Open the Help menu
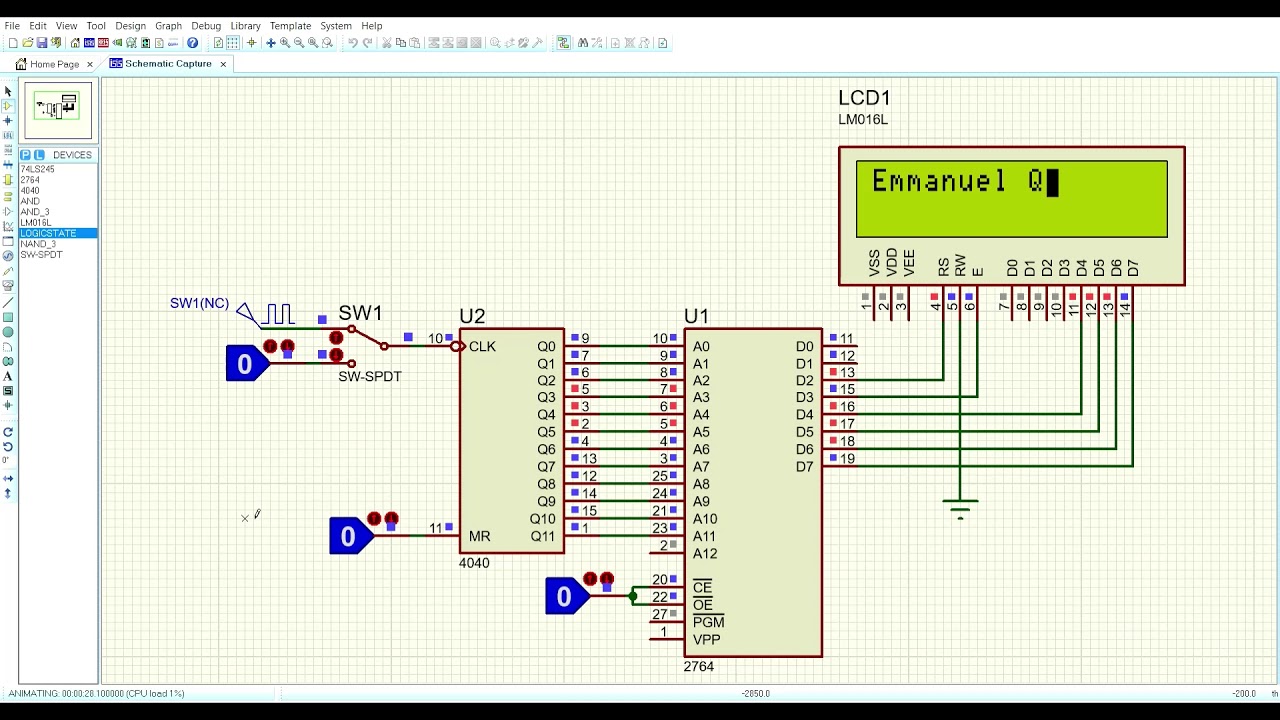1280x720 pixels. pos(372,26)
